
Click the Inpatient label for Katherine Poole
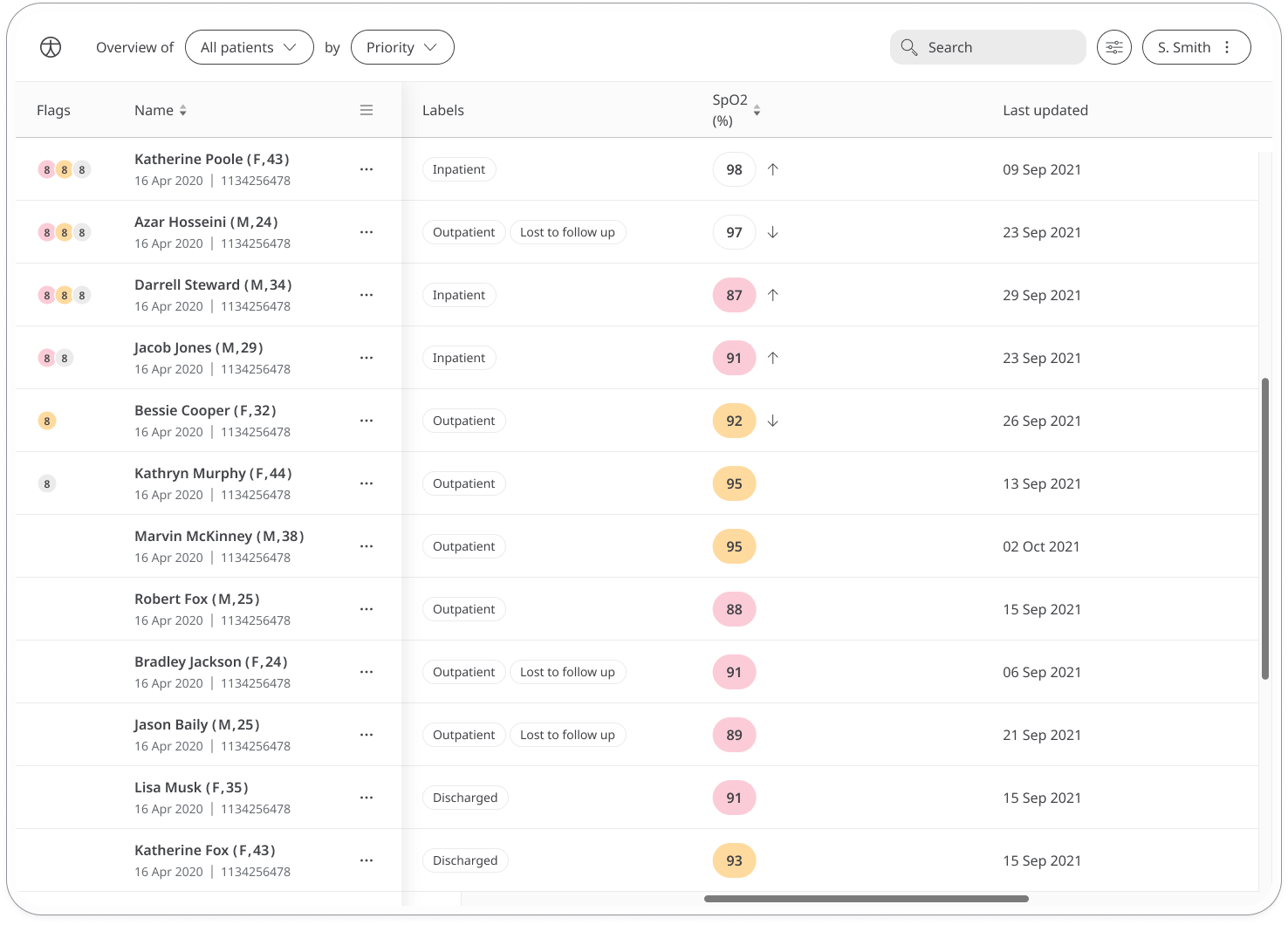click(459, 169)
